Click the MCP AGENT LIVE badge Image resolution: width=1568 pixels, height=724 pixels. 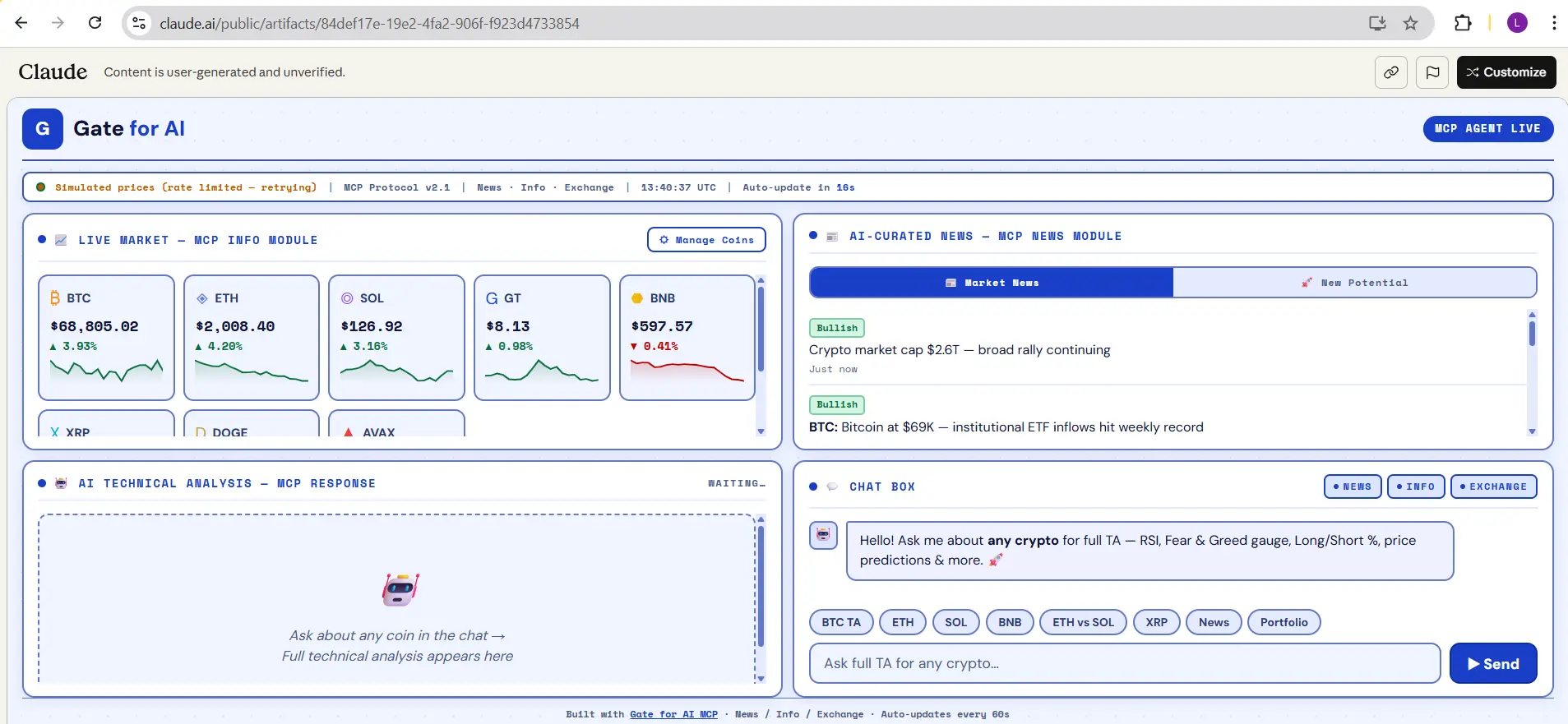[1488, 129]
